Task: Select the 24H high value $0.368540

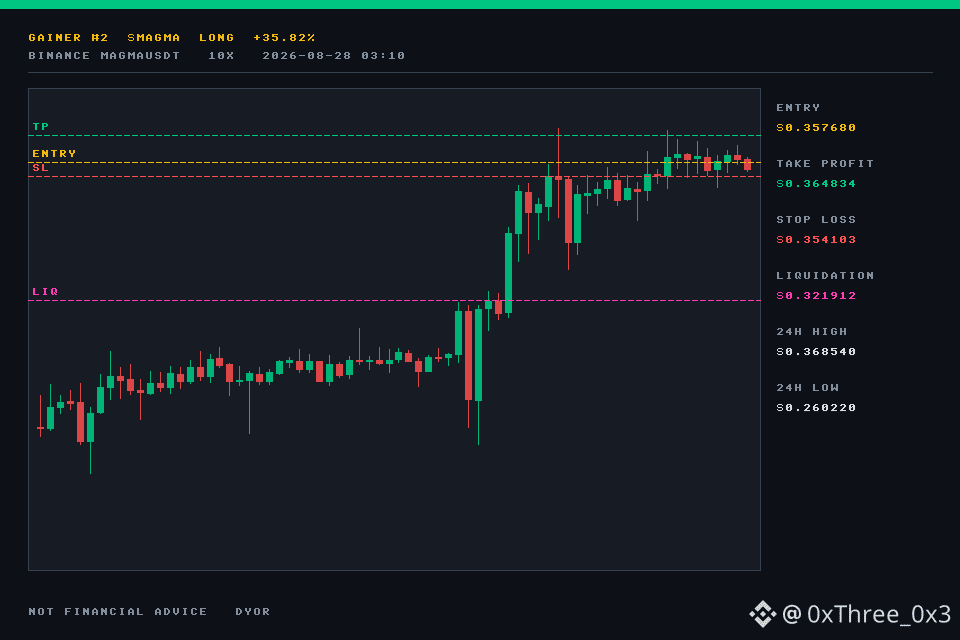Action: click(x=816, y=352)
